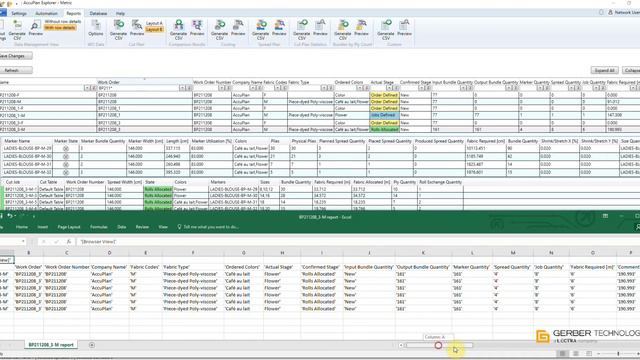
Task: Preview the Cut Plan Statistics report
Action: coord(320,28)
